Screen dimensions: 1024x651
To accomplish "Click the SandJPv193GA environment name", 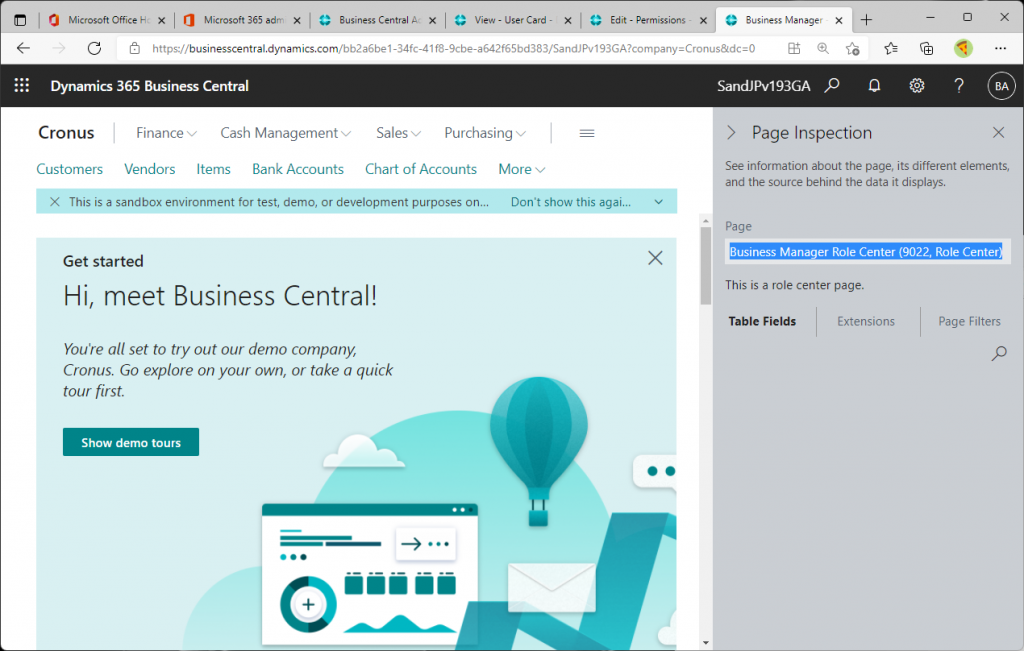I will (x=763, y=86).
